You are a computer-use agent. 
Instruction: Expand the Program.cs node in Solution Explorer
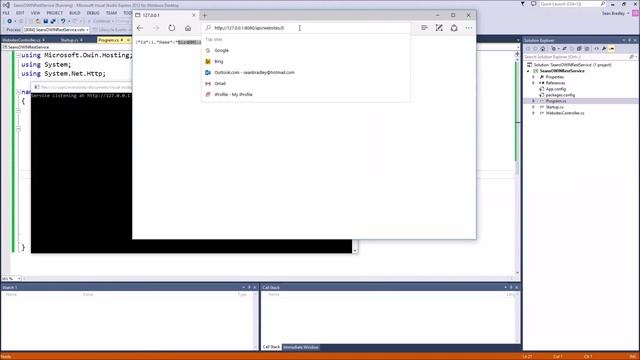pyautogui.click(x=533, y=101)
